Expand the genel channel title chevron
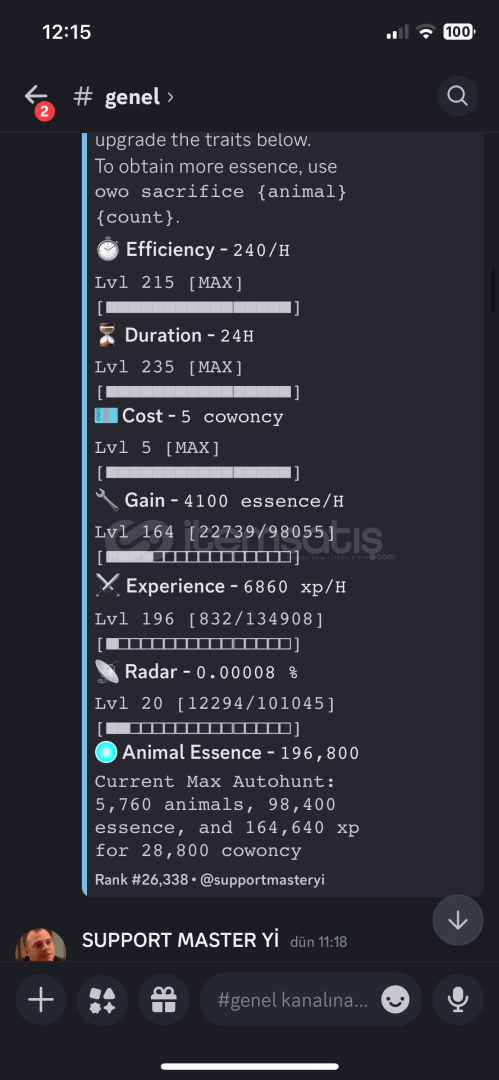The width and height of the screenshot is (499, 1080). pyautogui.click(x=170, y=97)
